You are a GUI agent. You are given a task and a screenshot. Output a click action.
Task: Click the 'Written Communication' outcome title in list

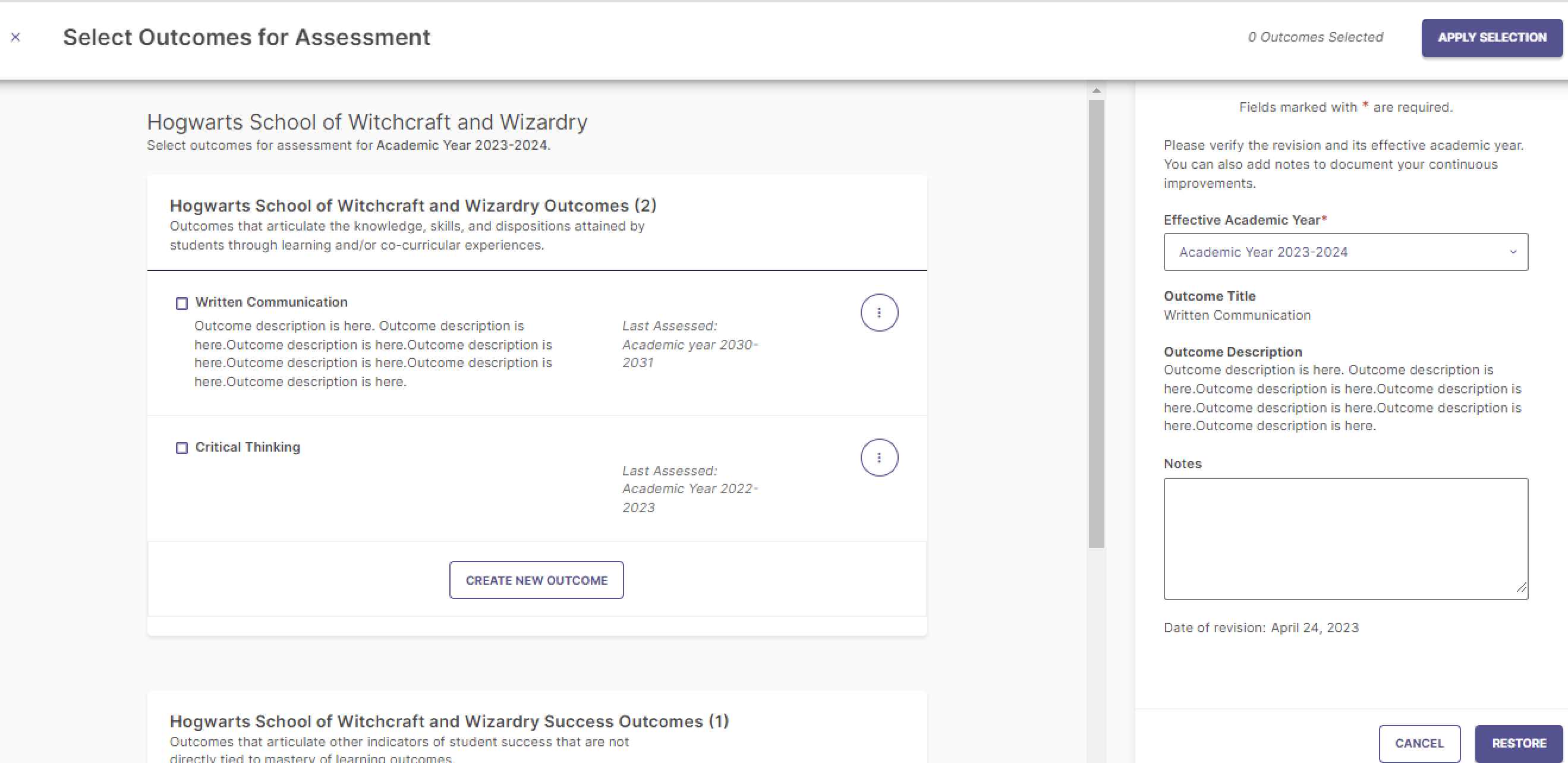pyautogui.click(x=272, y=302)
